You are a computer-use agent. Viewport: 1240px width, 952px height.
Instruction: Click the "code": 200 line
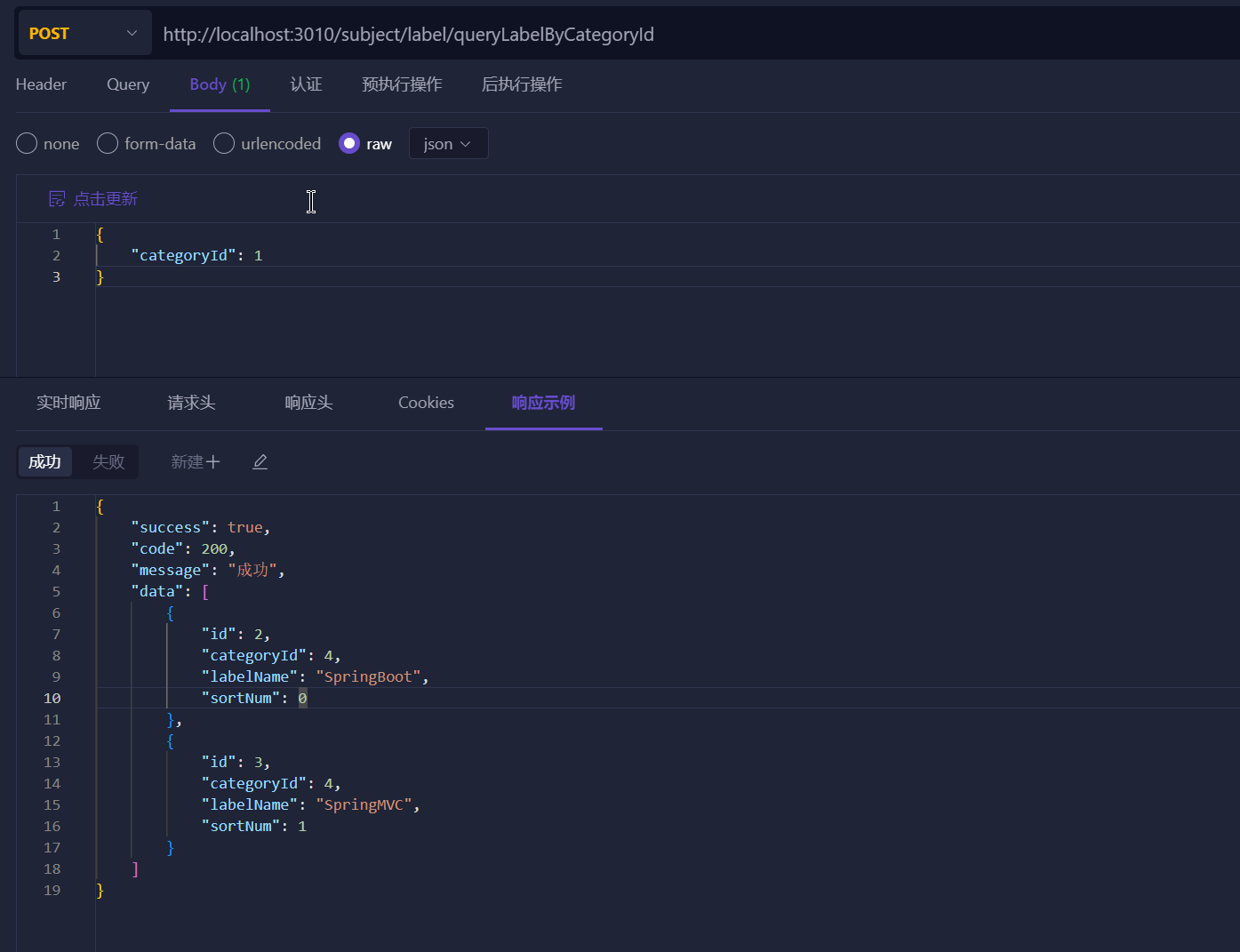[183, 548]
